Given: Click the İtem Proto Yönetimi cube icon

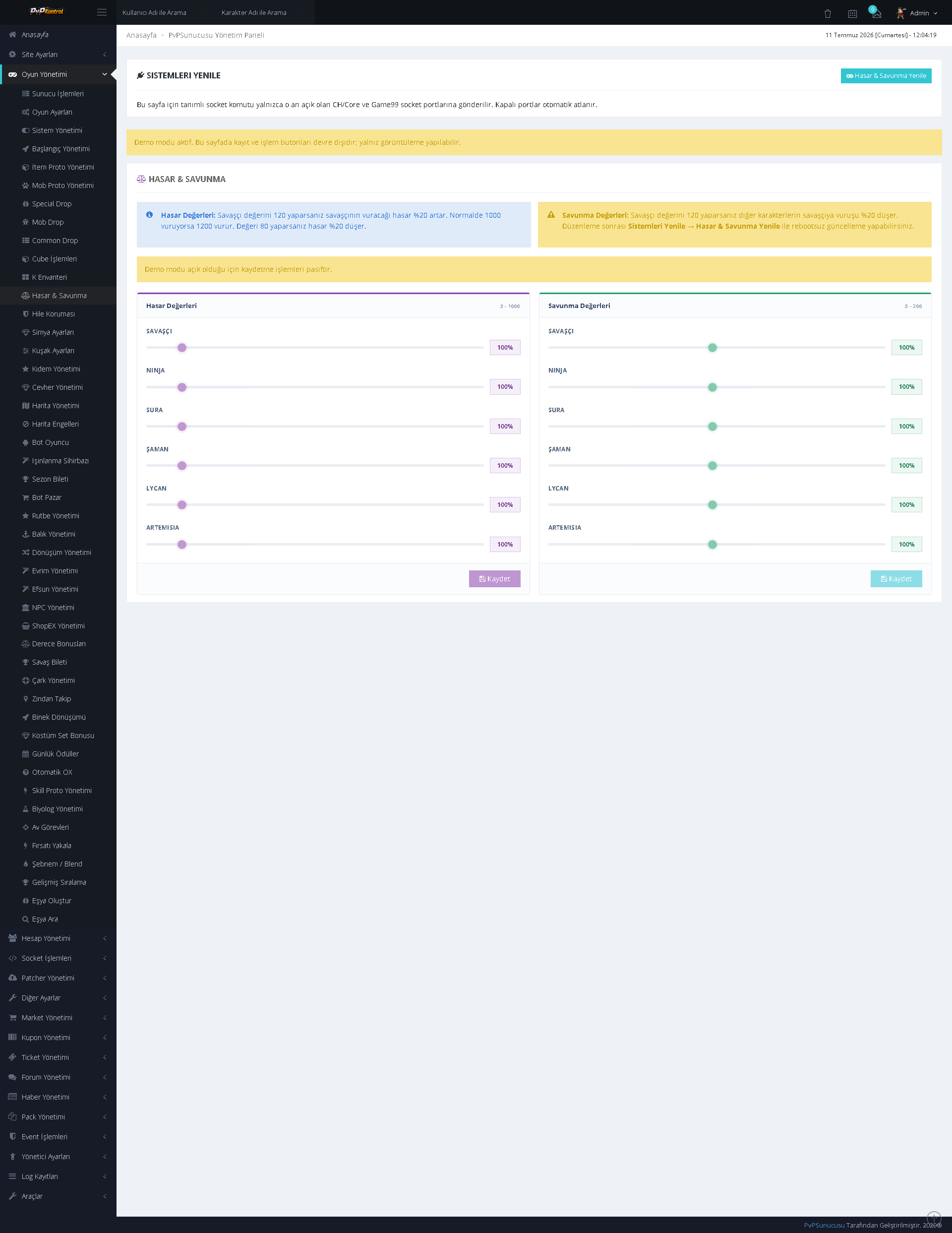Looking at the screenshot, I should click(x=25, y=167).
